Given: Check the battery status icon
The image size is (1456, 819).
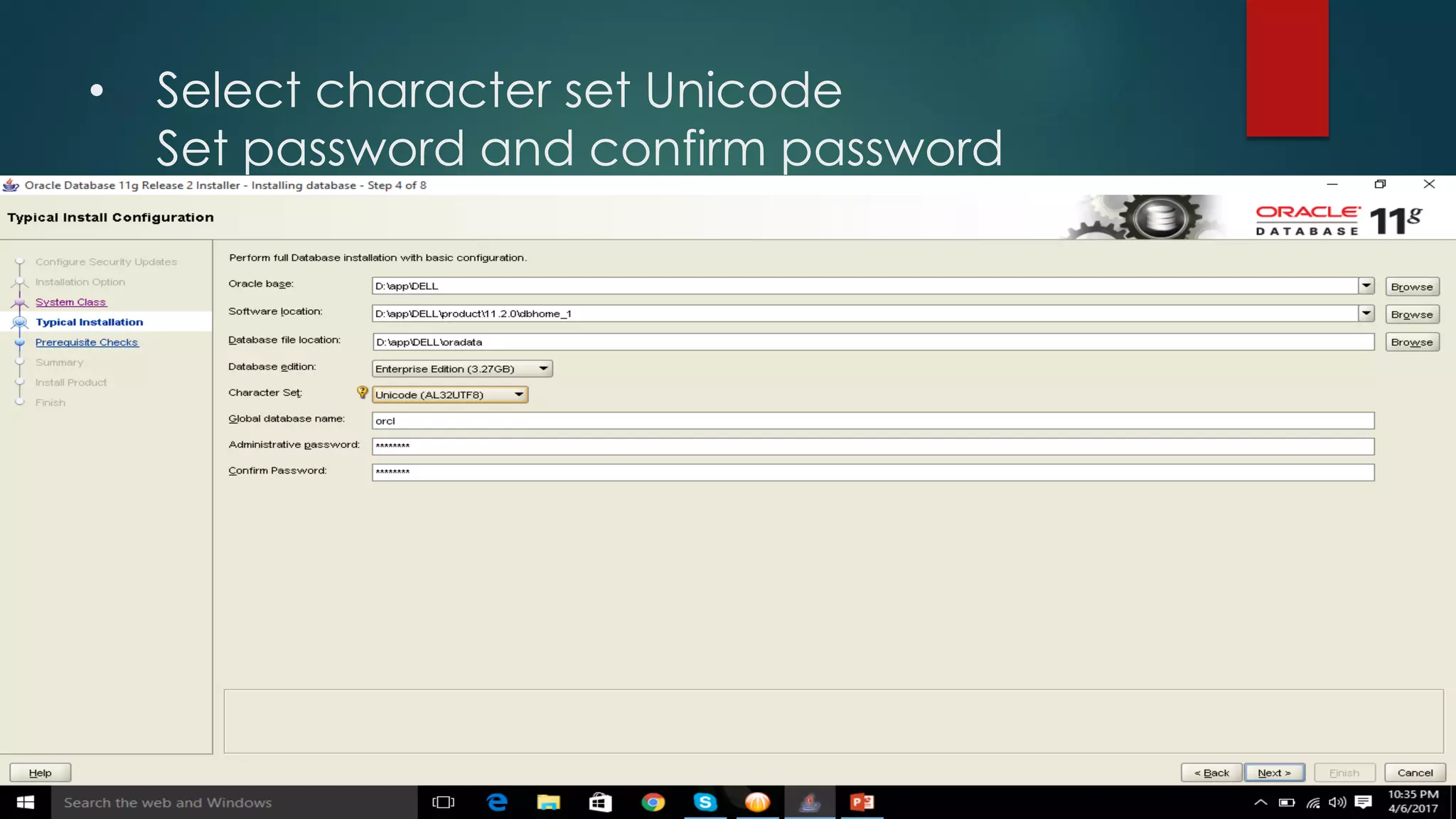Looking at the screenshot, I should (x=1287, y=803).
